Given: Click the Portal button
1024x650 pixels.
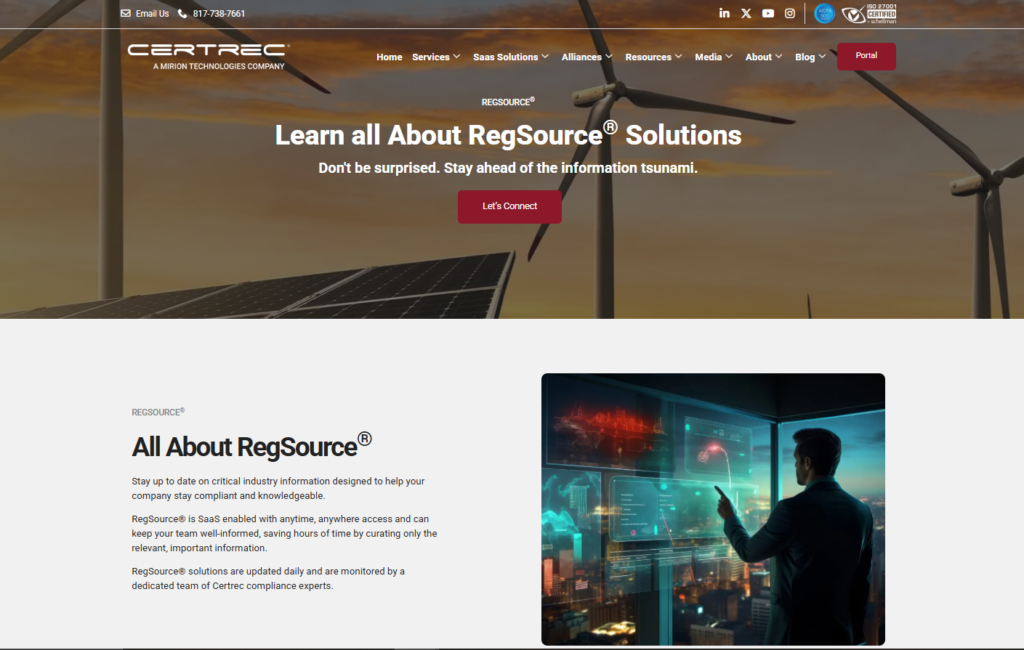Looking at the screenshot, I should click(866, 56).
